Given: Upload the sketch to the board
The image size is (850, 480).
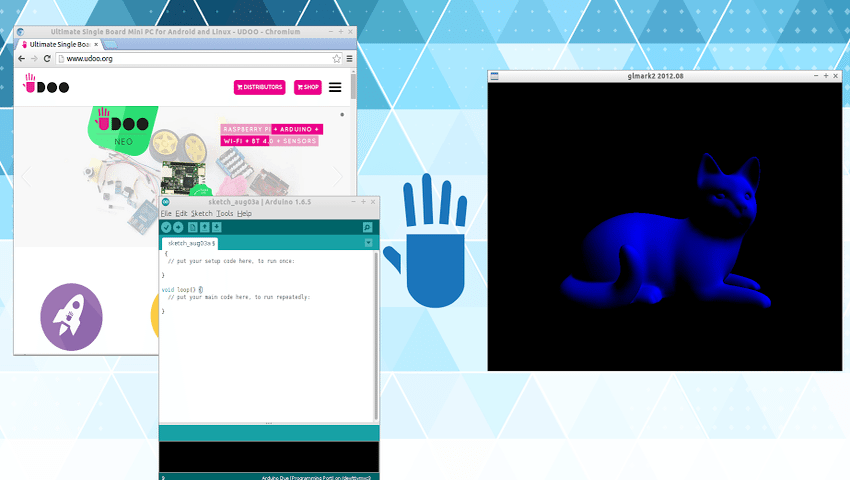Looking at the screenshot, I should [178, 227].
